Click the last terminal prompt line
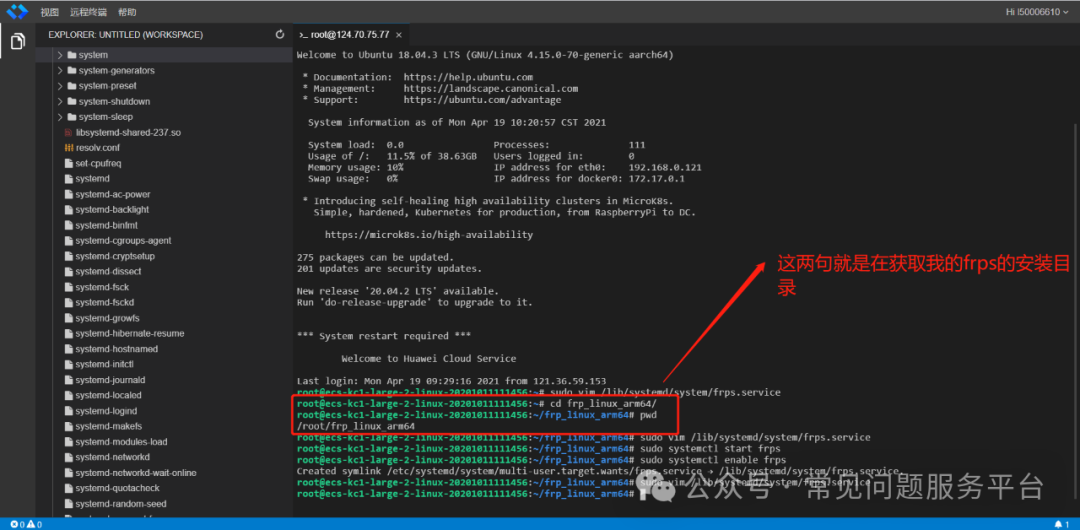The image size is (1080, 530). (x=464, y=493)
